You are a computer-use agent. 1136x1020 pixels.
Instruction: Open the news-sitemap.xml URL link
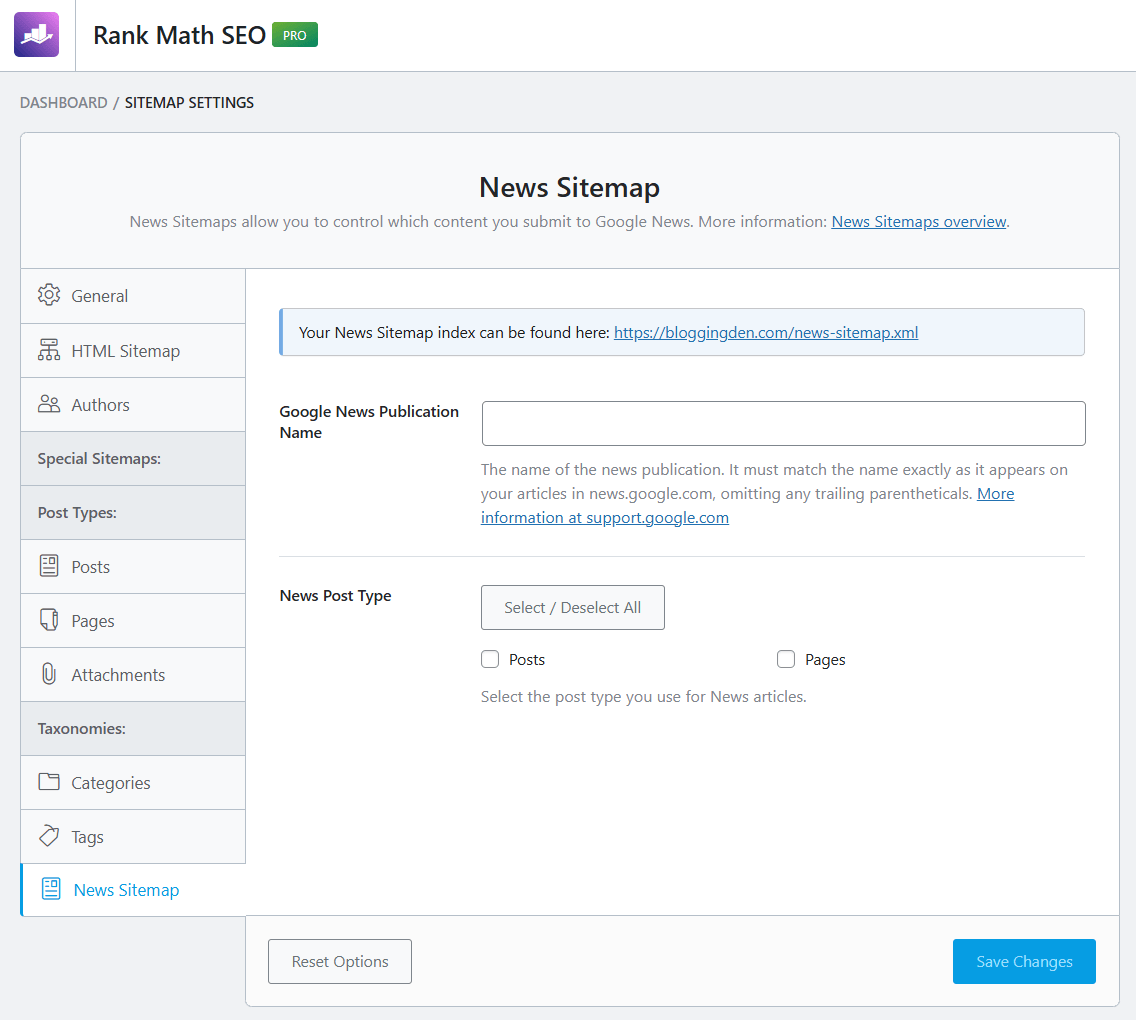pyautogui.click(x=766, y=333)
